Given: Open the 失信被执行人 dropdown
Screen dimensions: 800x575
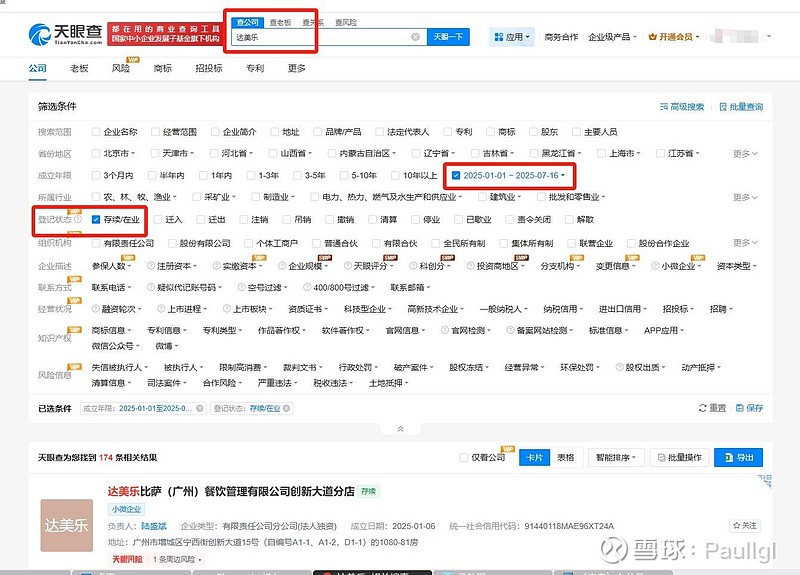Looking at the screenshot, I should point(119,367).
